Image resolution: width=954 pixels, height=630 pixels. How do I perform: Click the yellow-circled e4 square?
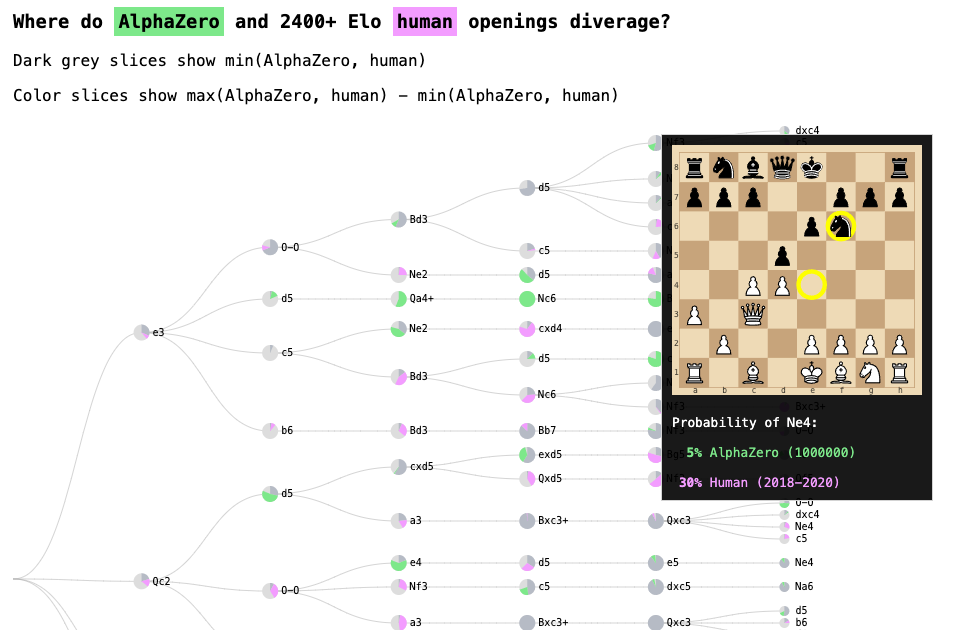point(811,284)
